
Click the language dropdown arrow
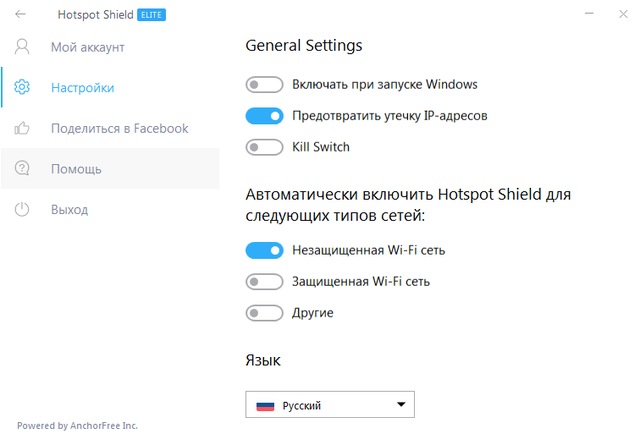(401, 405)
